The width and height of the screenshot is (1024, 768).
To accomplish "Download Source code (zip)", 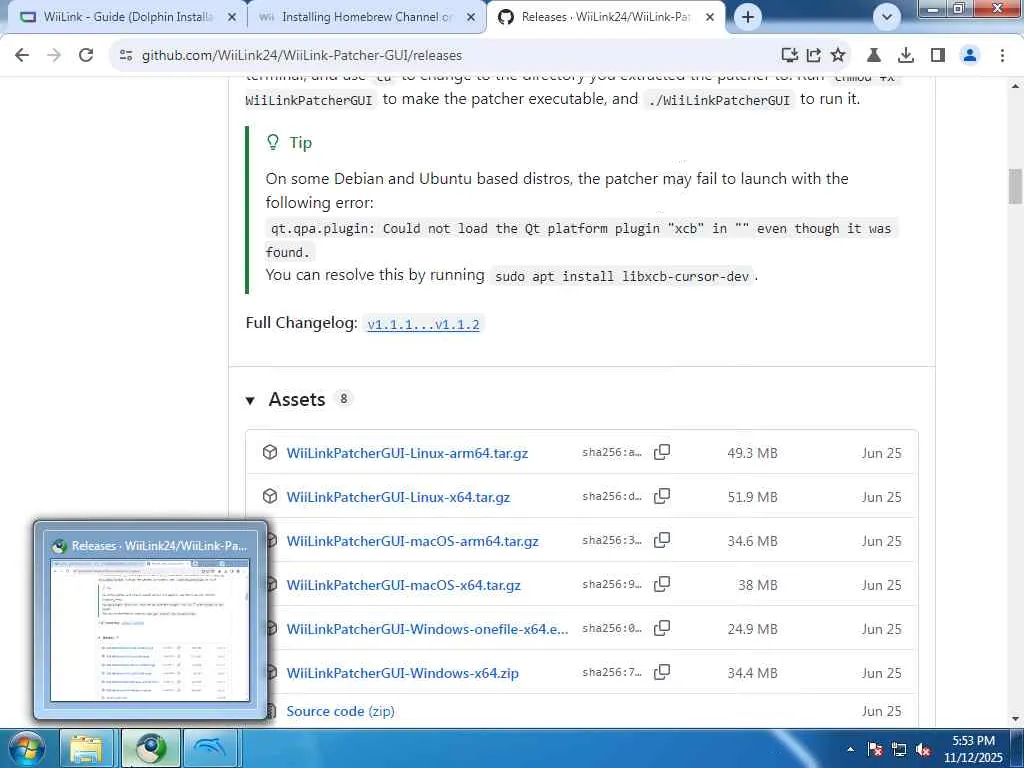I will pyautogui.click(x=340, y=711).
